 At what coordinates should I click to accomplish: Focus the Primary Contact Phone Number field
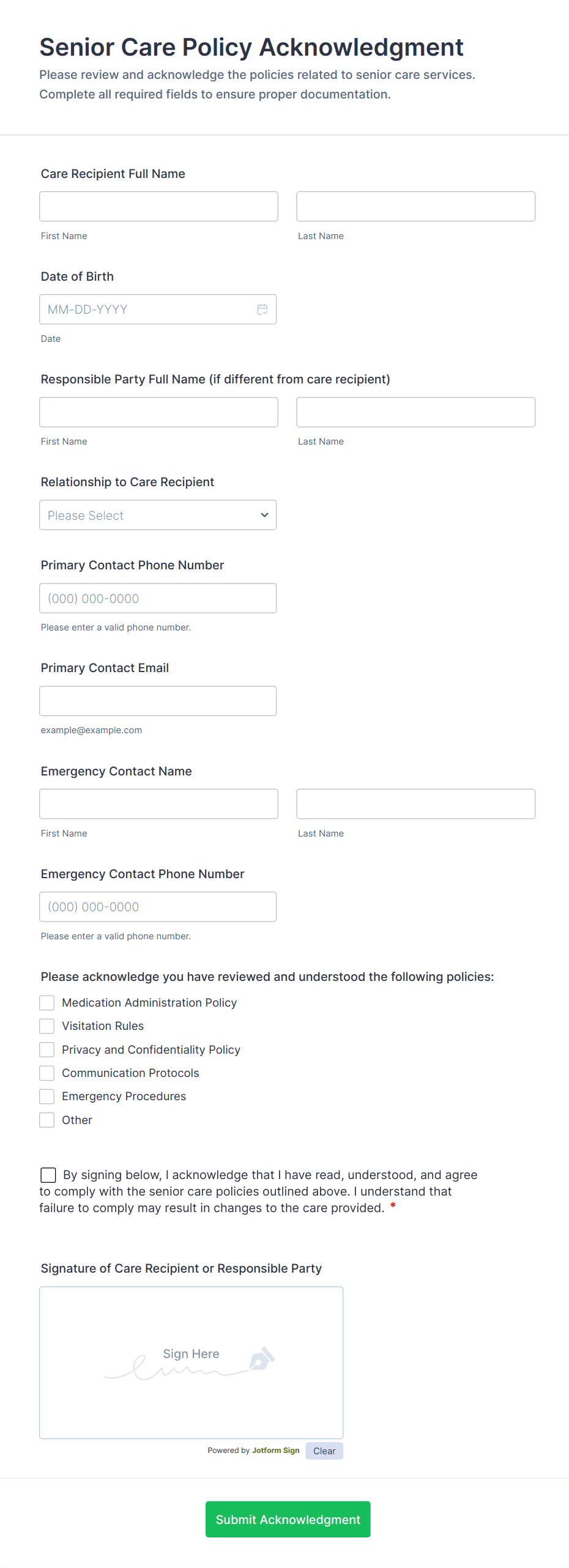pyautogui.click(x=157, y=599)
